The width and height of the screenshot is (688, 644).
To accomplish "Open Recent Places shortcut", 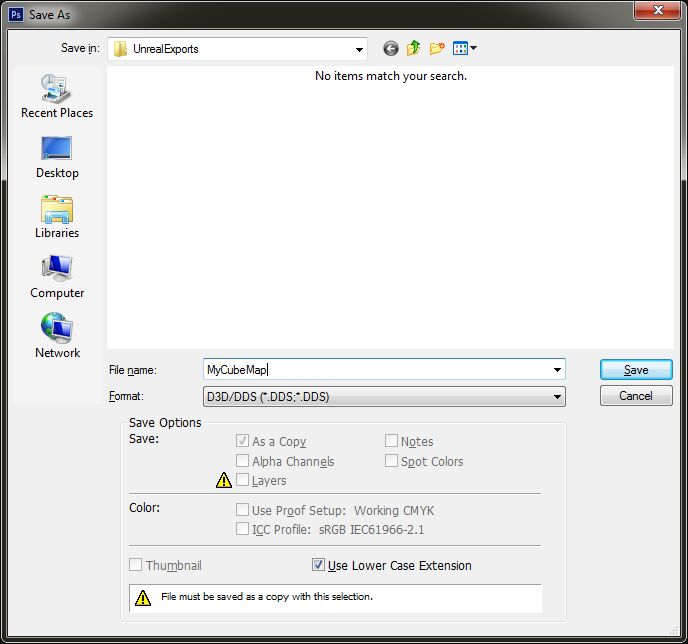I will coord(57,97).
